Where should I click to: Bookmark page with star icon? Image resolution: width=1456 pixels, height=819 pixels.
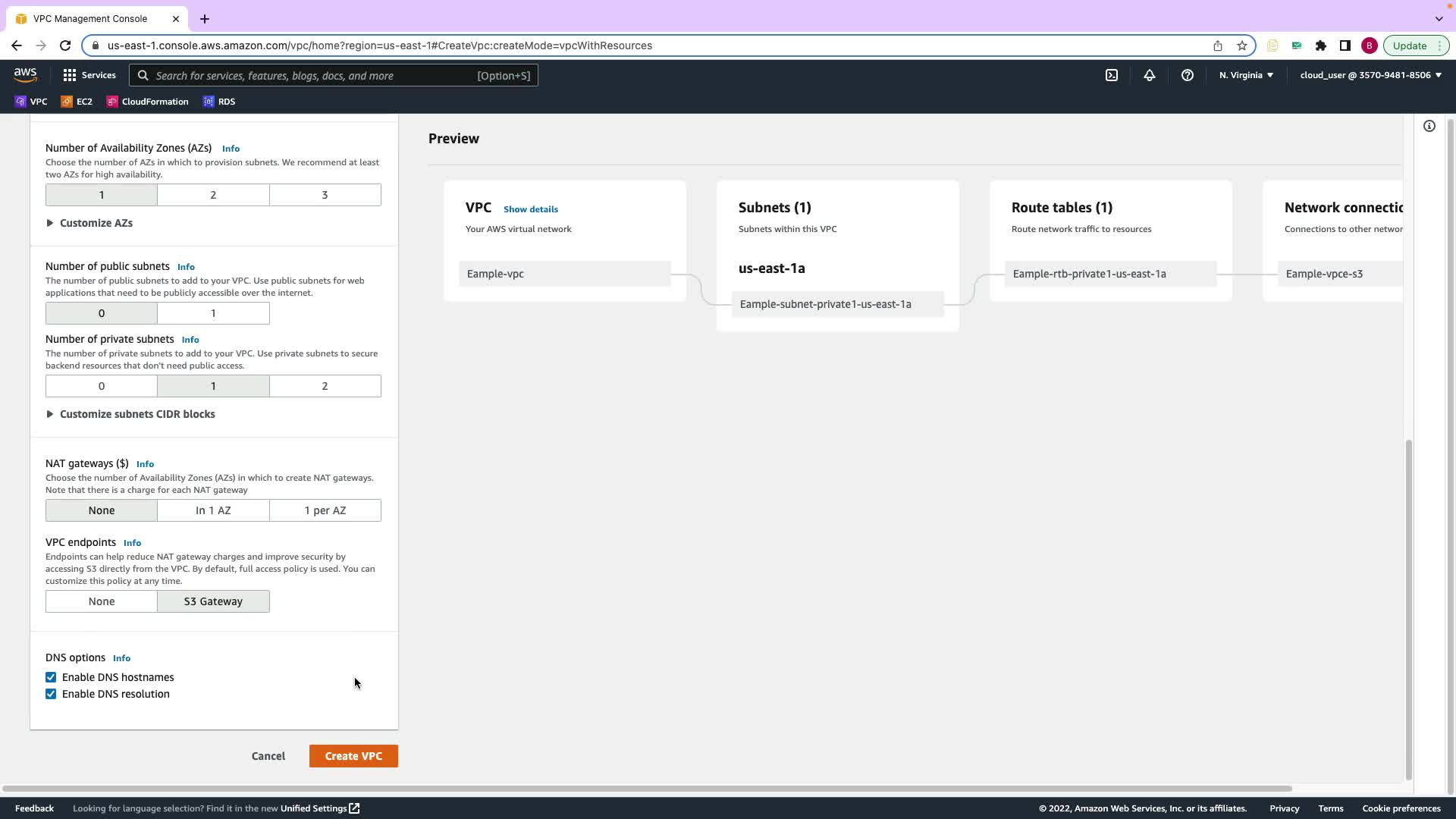tap(1242, 45)
